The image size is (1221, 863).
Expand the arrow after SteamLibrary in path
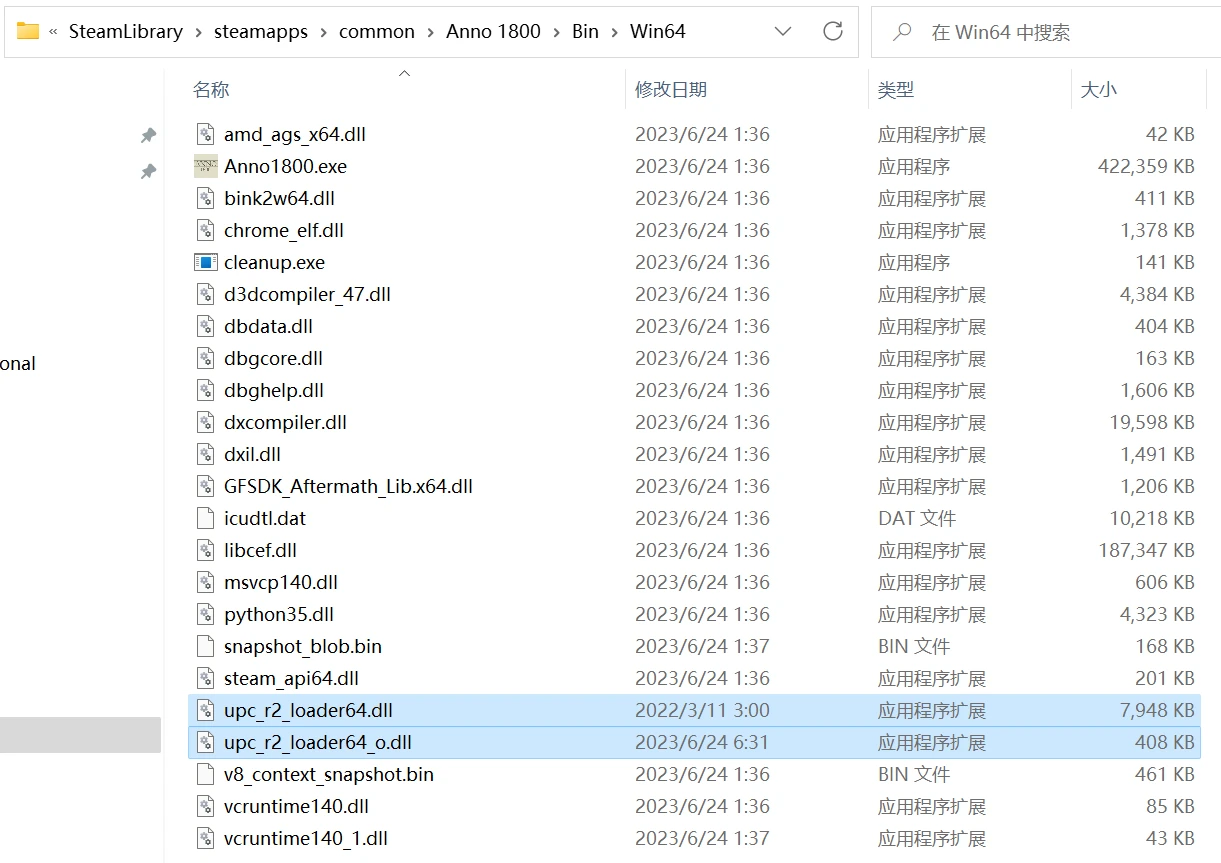pos(198,32)
